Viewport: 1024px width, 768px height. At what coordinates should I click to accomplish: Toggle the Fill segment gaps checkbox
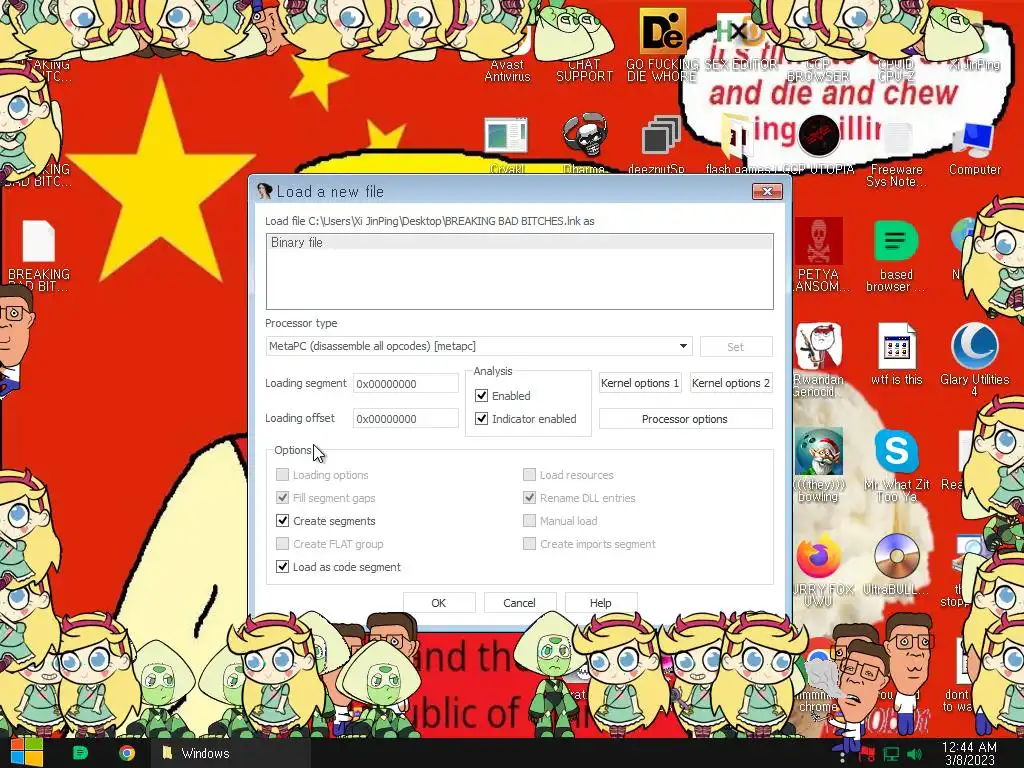click(282, 498)
